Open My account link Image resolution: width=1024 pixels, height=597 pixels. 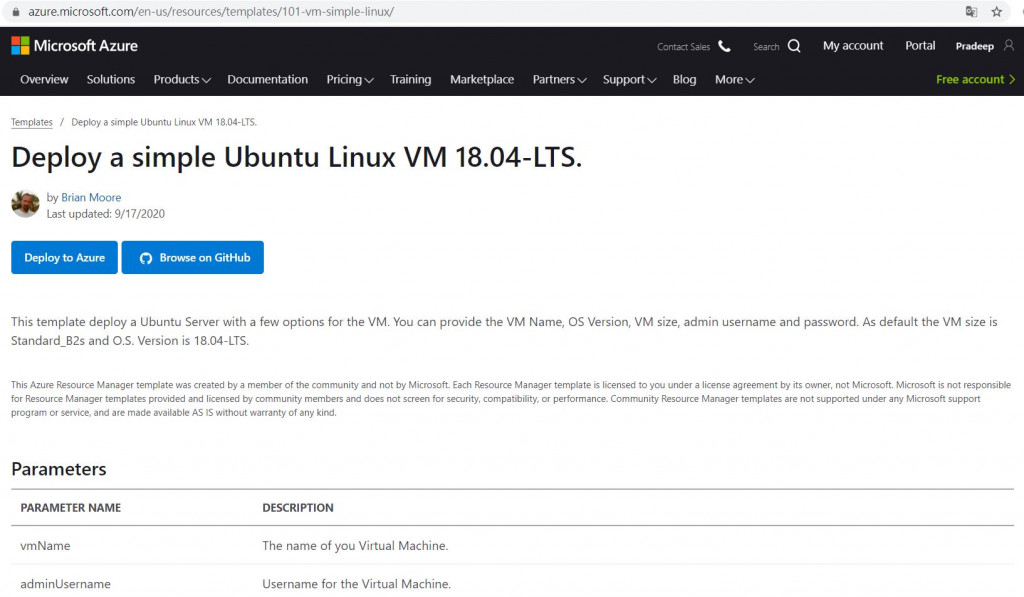click(853, 46)
